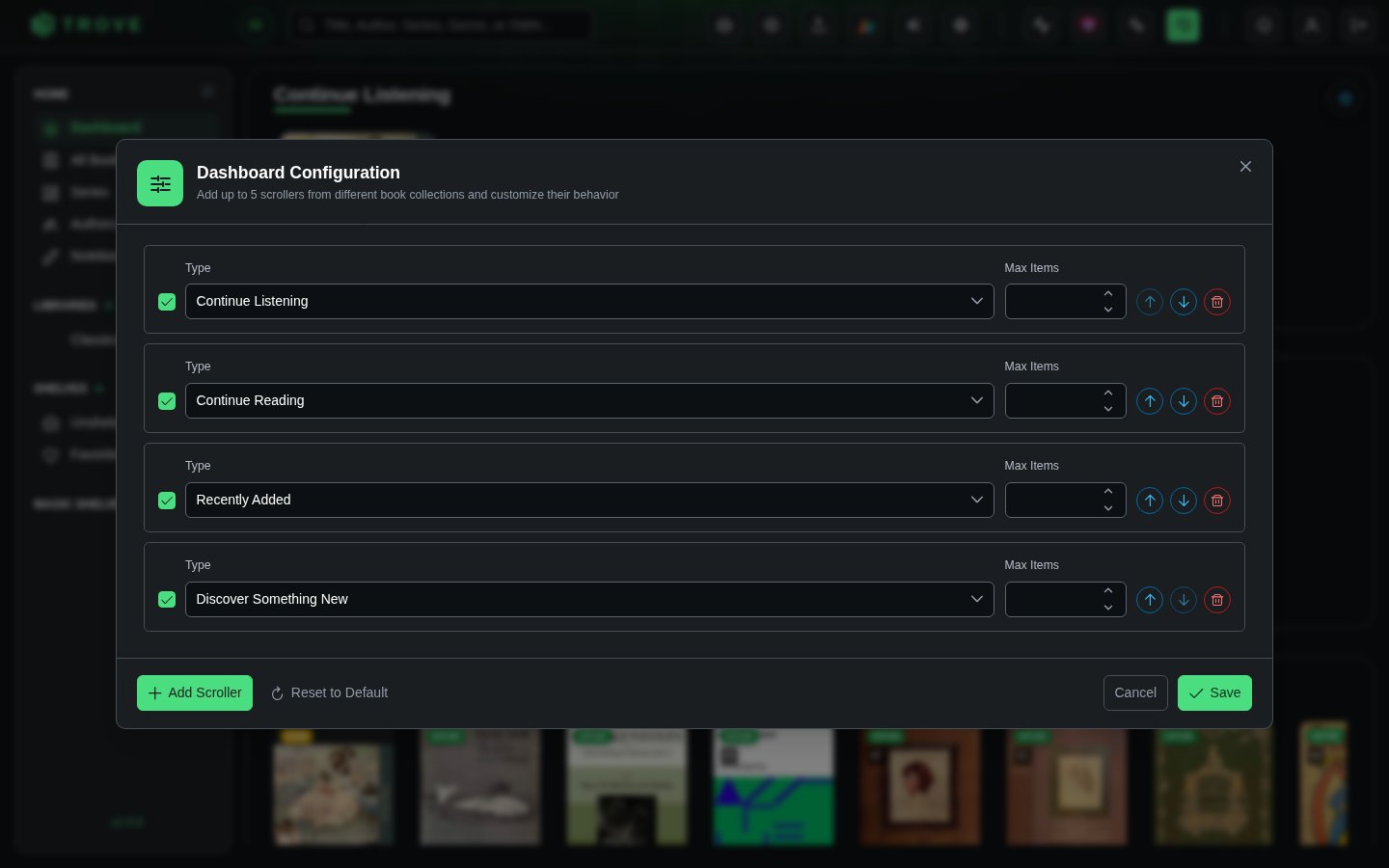Uncheck the Continue Listening scroller checkbox
Screen dimensions: 1389x868
click(x=167, y=302)
